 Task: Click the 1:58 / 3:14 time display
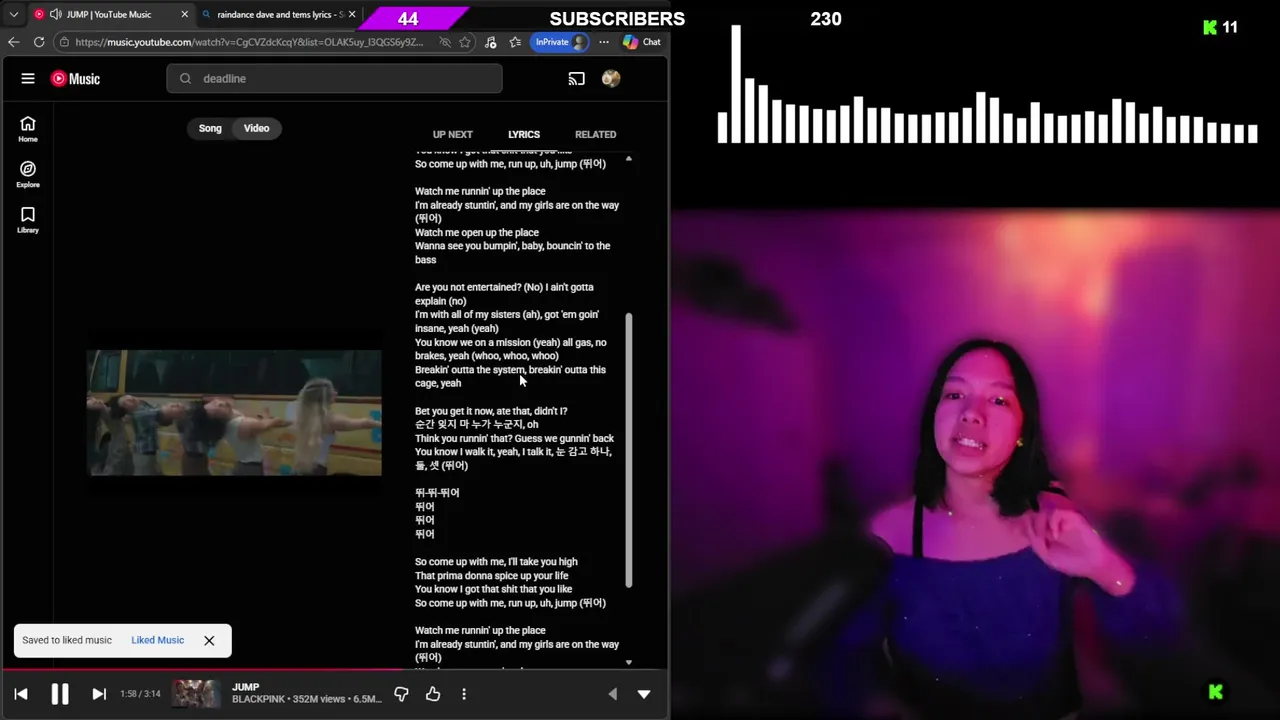tap(140, 694)
